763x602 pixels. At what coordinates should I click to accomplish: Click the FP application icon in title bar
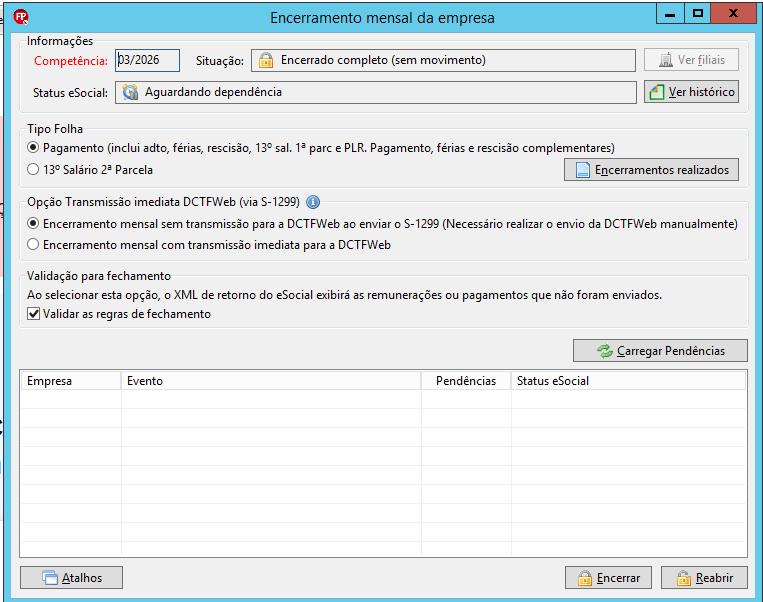[21, 18]
